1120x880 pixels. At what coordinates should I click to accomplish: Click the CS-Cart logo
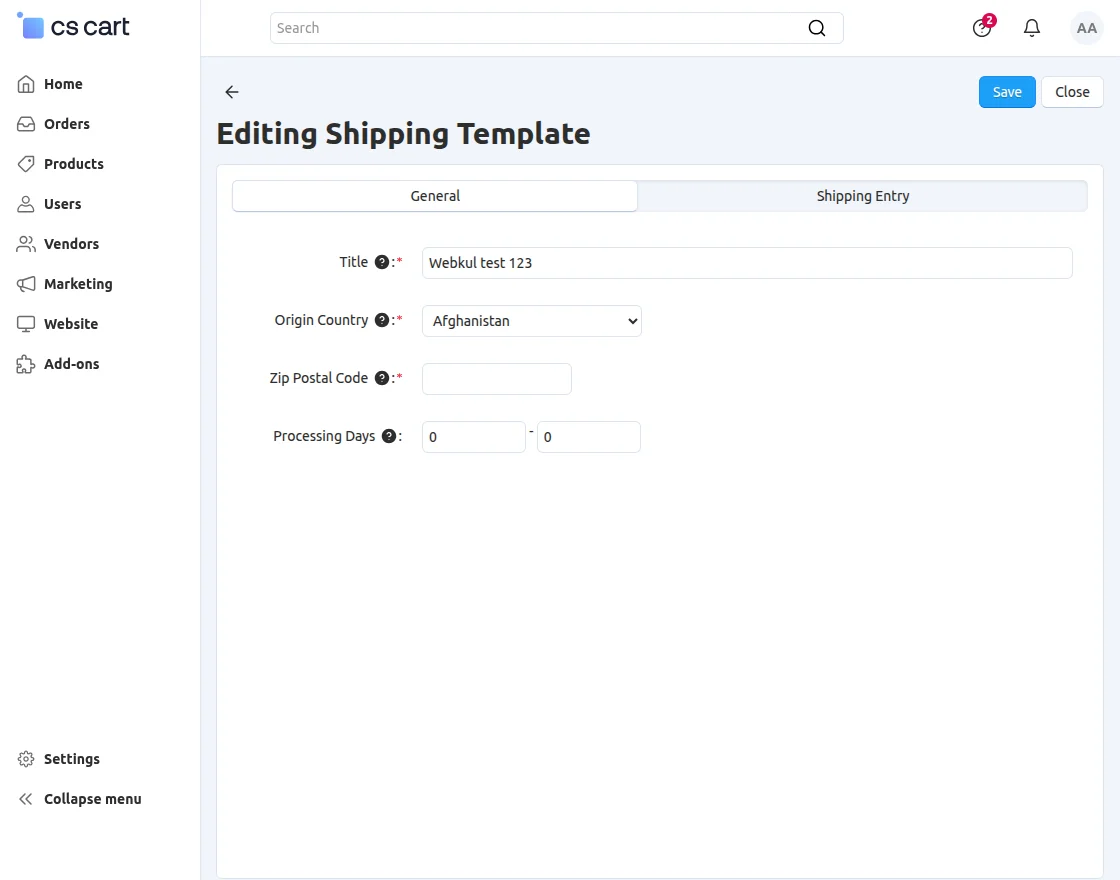[73, 26]
